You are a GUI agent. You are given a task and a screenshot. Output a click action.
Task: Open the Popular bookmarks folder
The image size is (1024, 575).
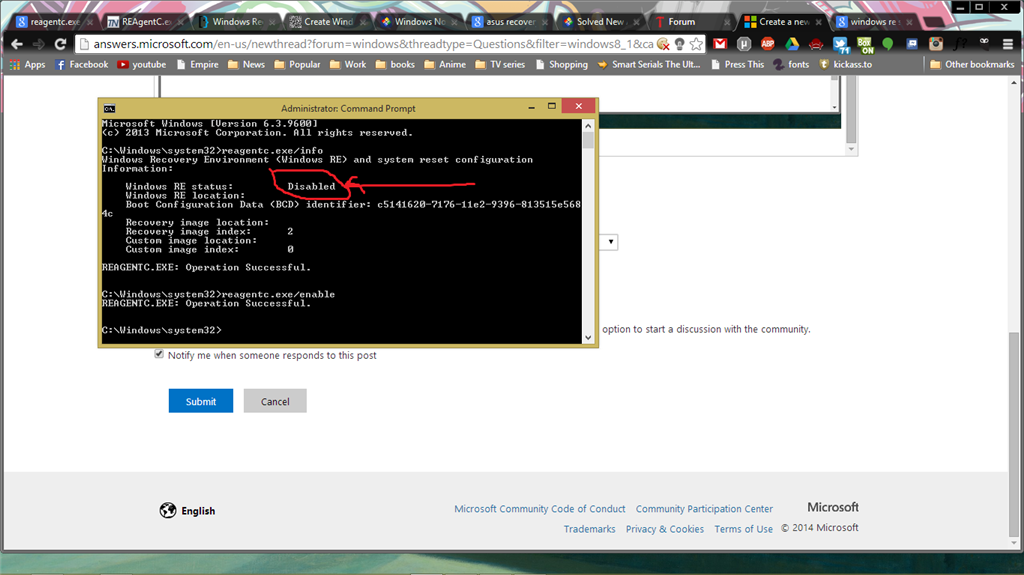click(x=297, y=64)
